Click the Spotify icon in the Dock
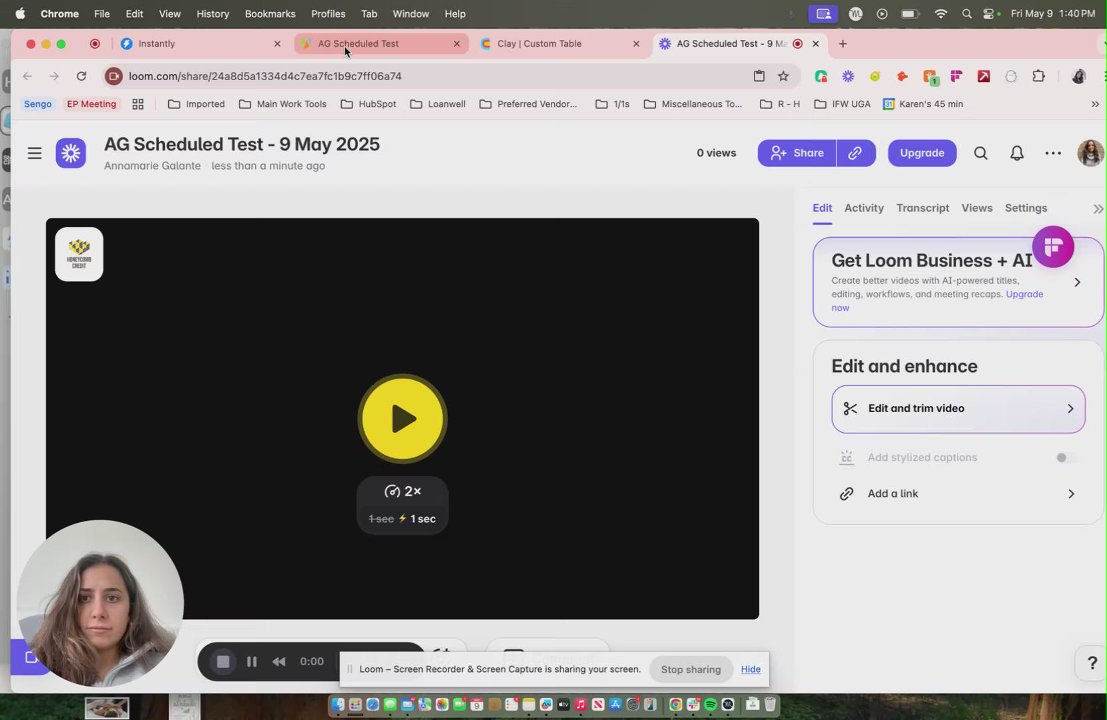Viewport: 1107px width, 720px height. pyautogui.click(x=710, y=704)
